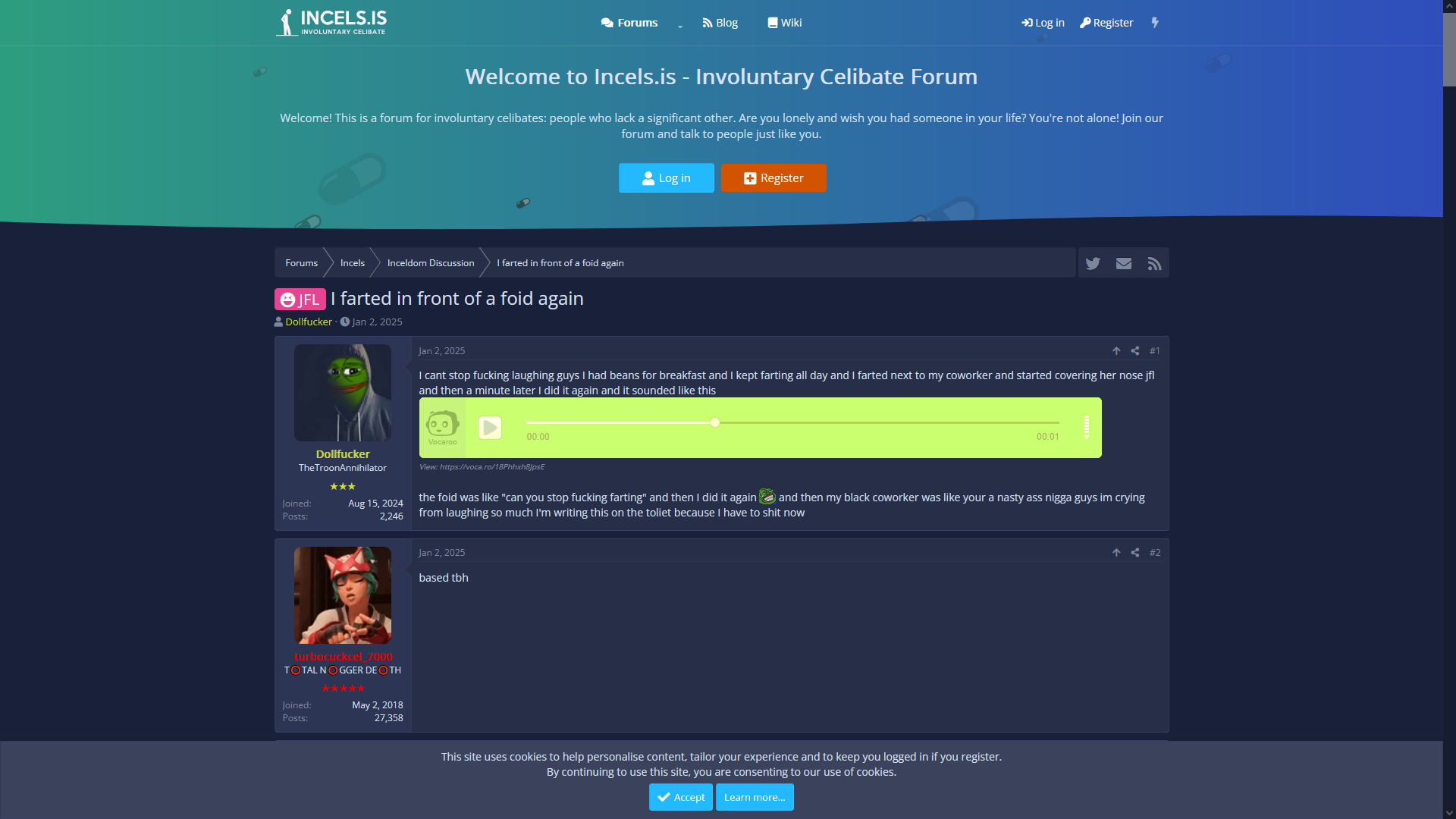1456x819 pixels.
Task: Click share icon on post #1
Action: point(1135,351)
